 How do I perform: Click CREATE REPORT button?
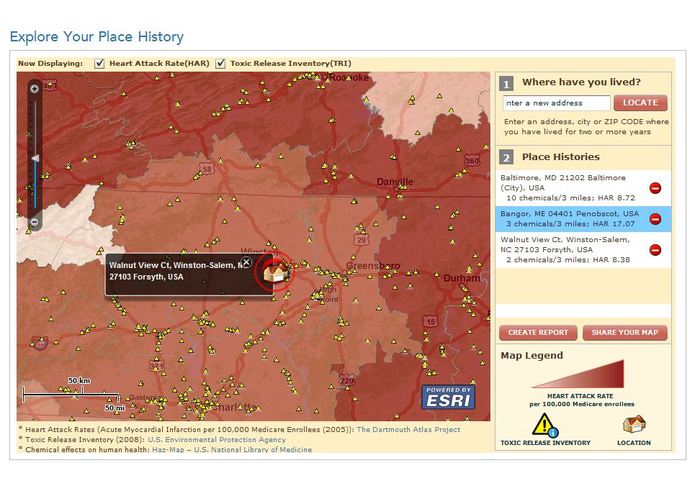point(538,332)
